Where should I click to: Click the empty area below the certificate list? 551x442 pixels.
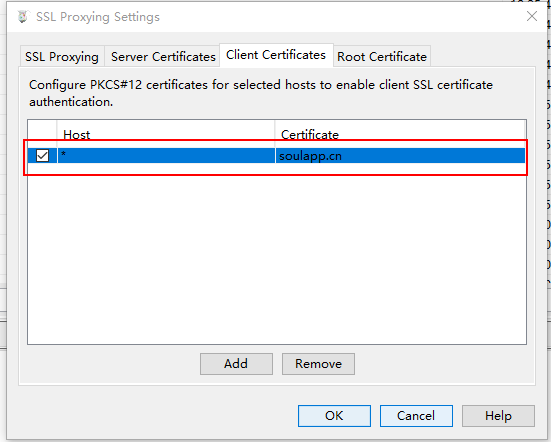[277, 256]
